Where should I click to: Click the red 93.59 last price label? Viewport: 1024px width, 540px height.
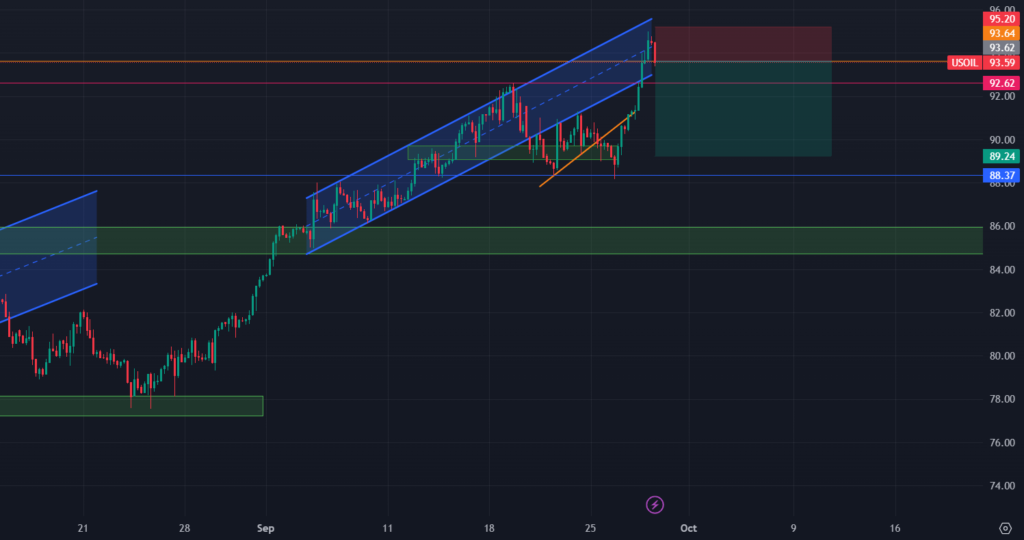[1001, 63]
